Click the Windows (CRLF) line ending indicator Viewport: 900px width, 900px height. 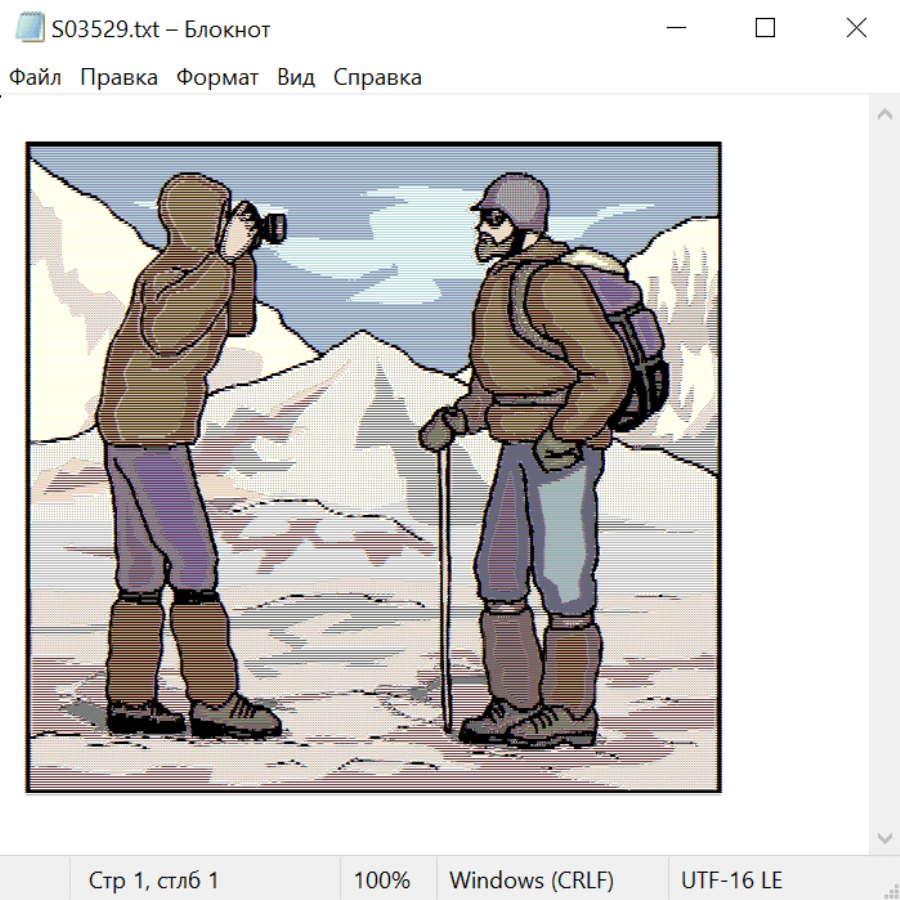coord(531,881)
